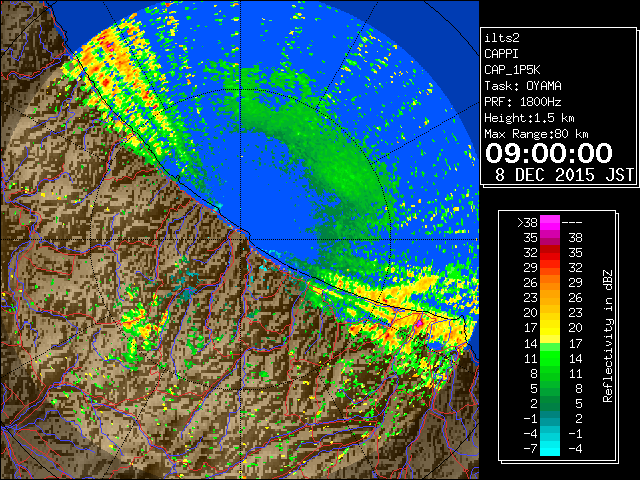Click the 'Task: OYAMA' line

tap(523, 86)
